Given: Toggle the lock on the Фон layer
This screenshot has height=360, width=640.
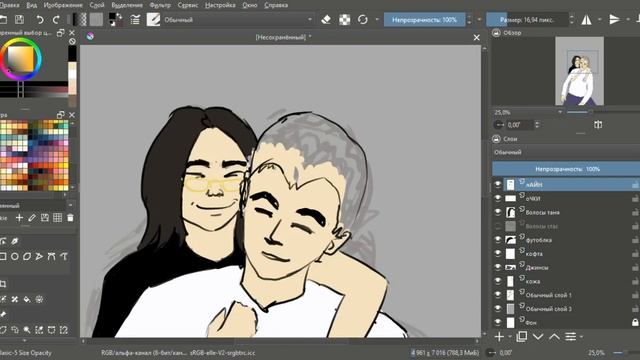Looking at the screenshot, I should 635,322.
